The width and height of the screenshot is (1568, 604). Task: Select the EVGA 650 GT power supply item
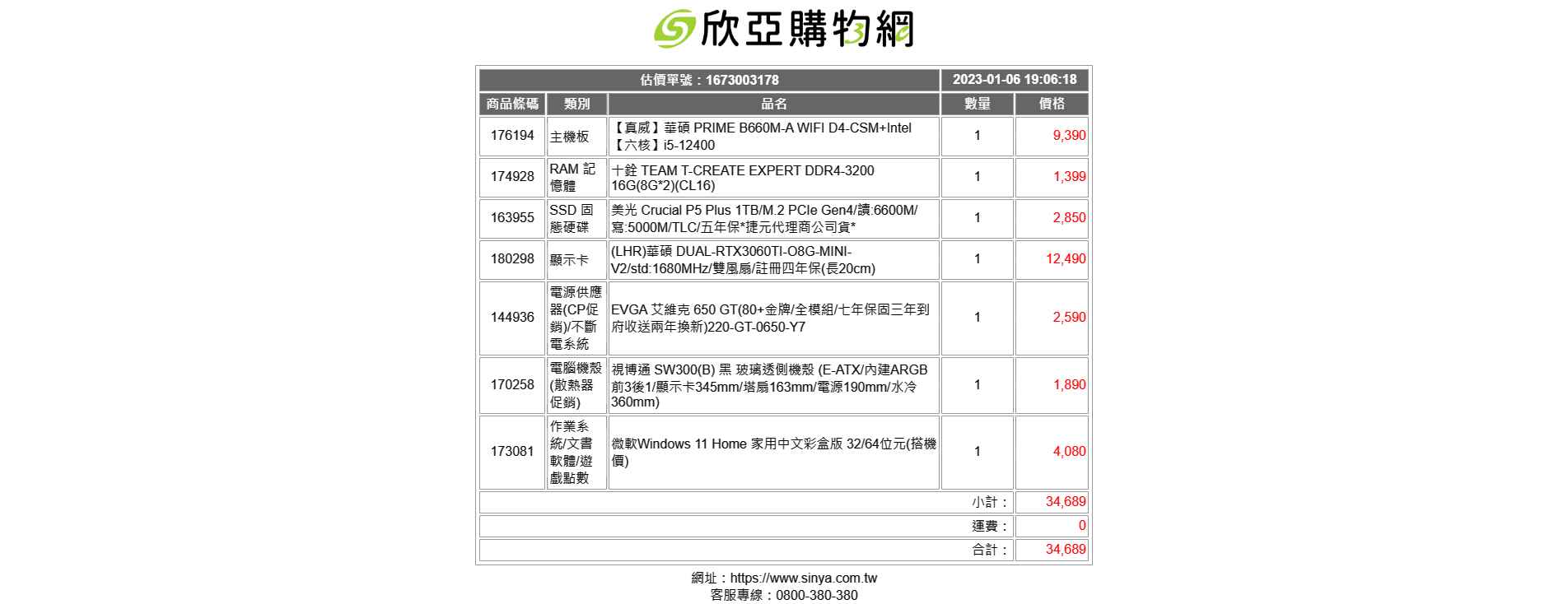(x=769, y=318)
